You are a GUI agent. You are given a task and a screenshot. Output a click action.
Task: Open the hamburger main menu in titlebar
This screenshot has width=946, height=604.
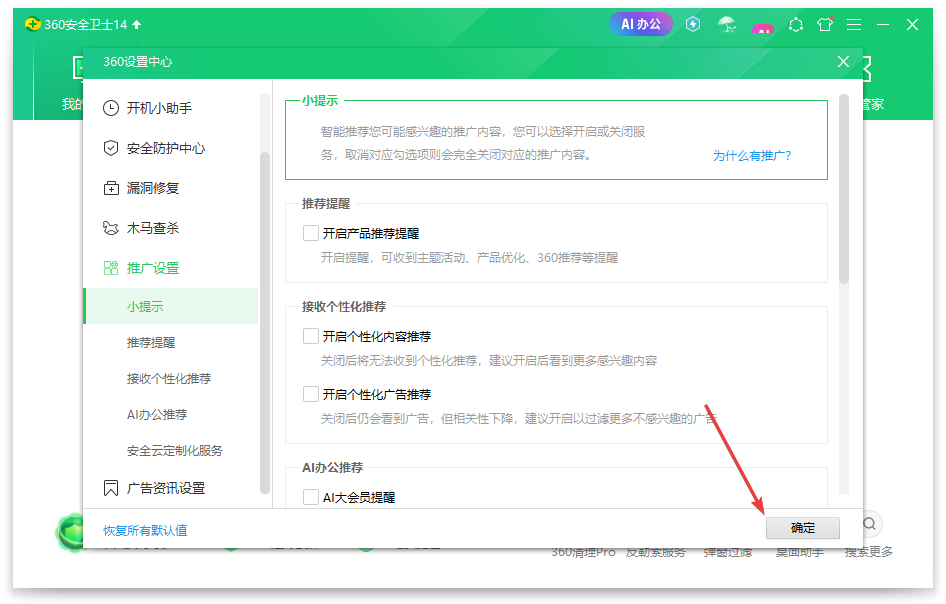pyautogui.click(x=854, y=24)
